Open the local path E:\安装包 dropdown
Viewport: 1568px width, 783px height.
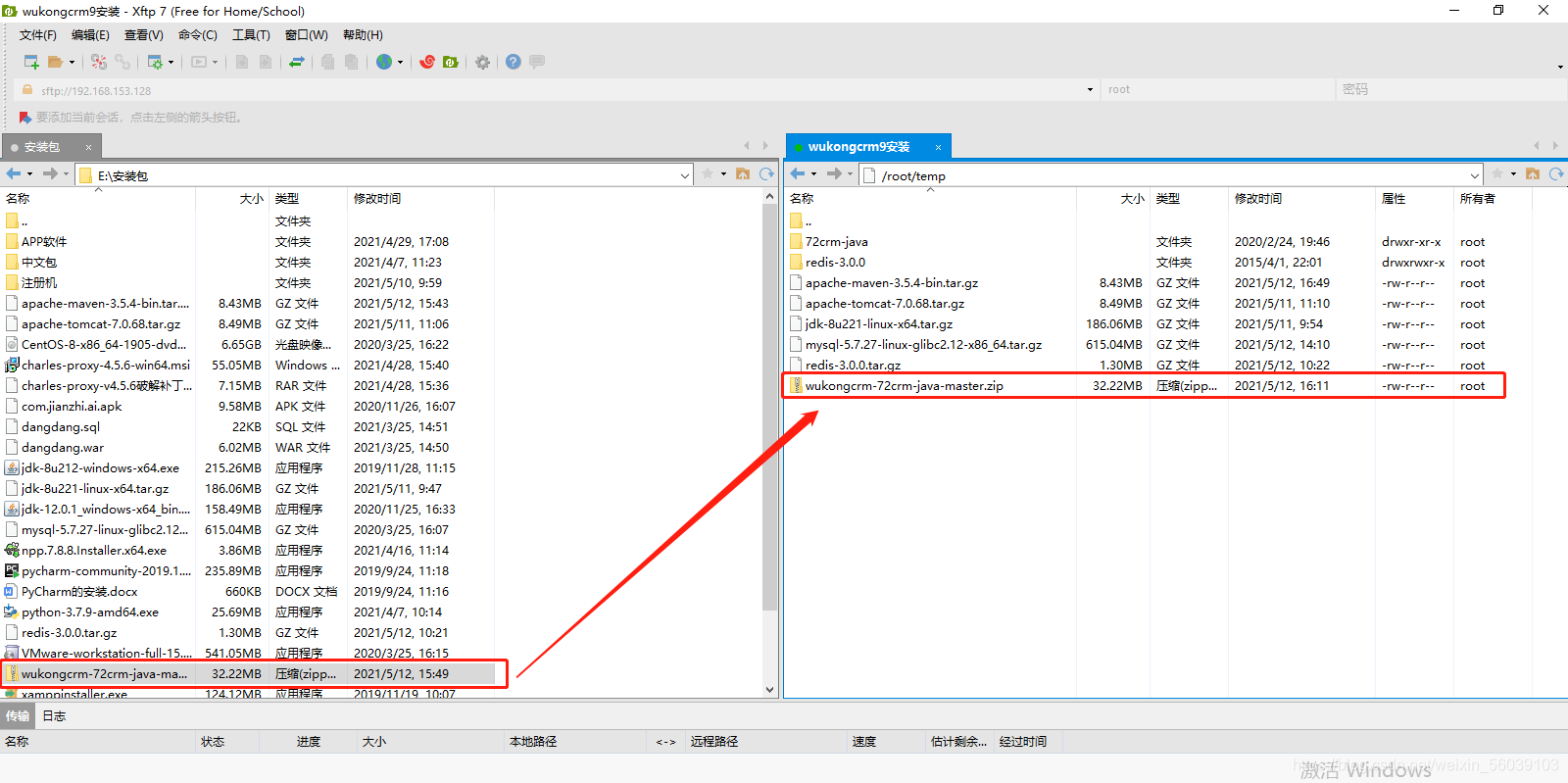click(685, 175)
